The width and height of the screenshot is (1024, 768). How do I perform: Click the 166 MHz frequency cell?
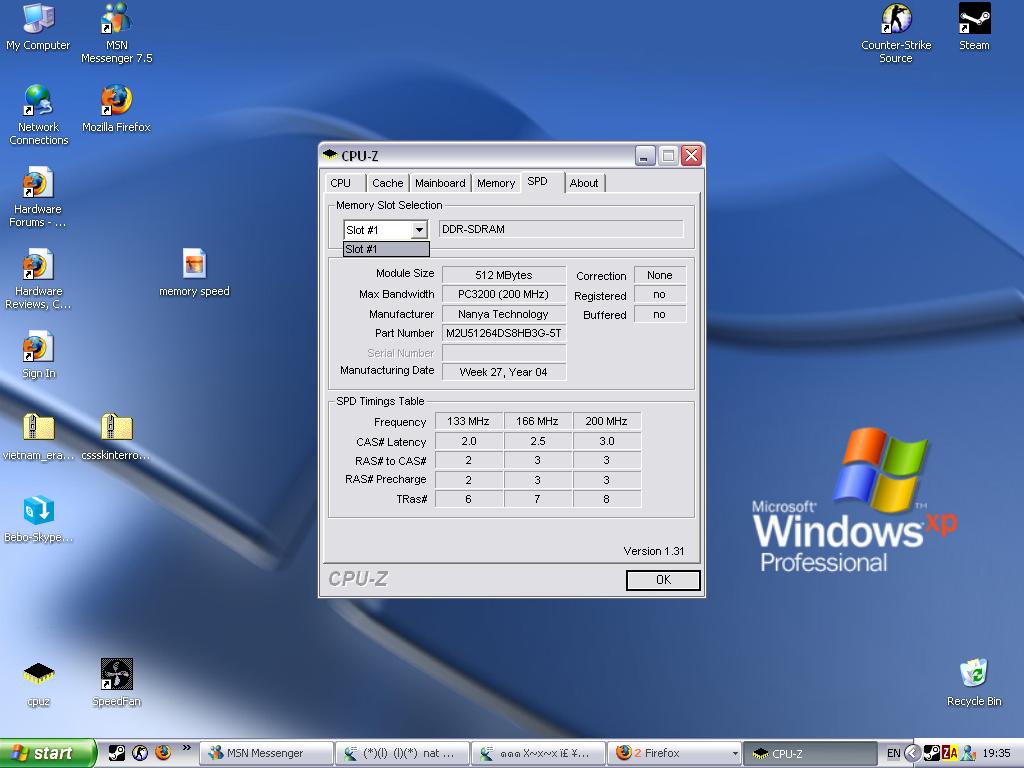(537, 421)
